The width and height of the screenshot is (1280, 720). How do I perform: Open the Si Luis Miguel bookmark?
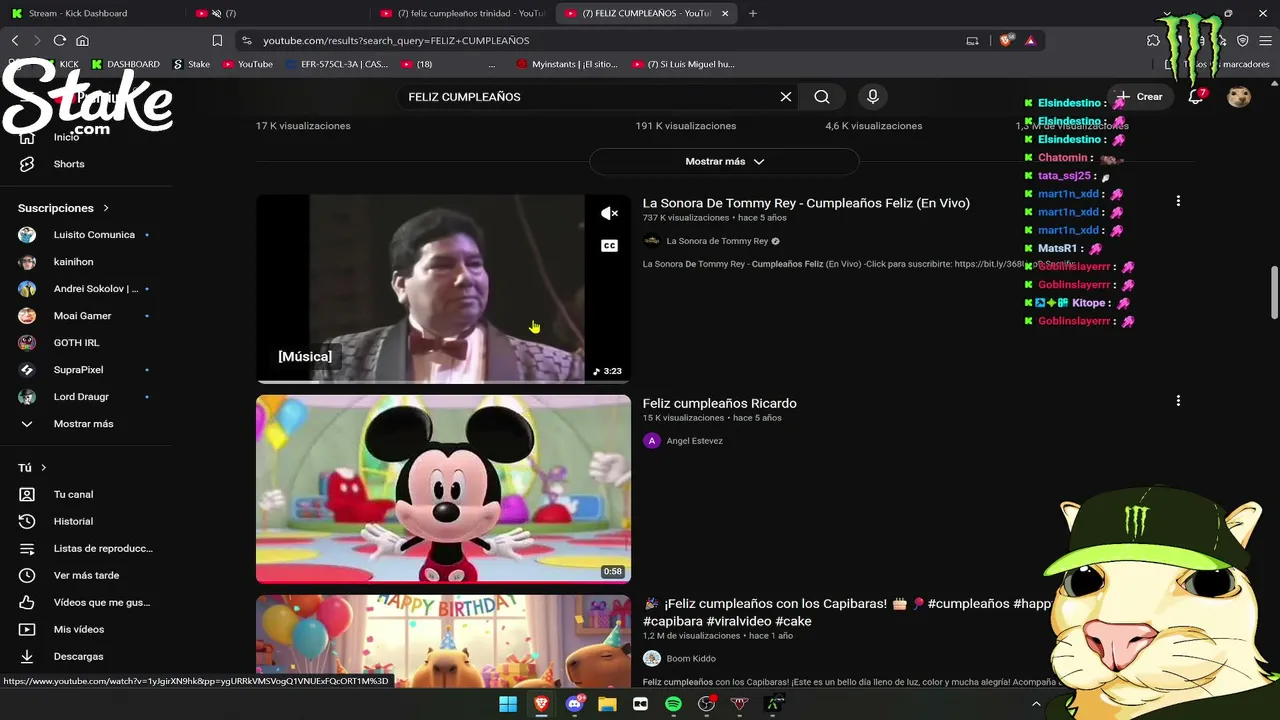(x=684, y=64)
